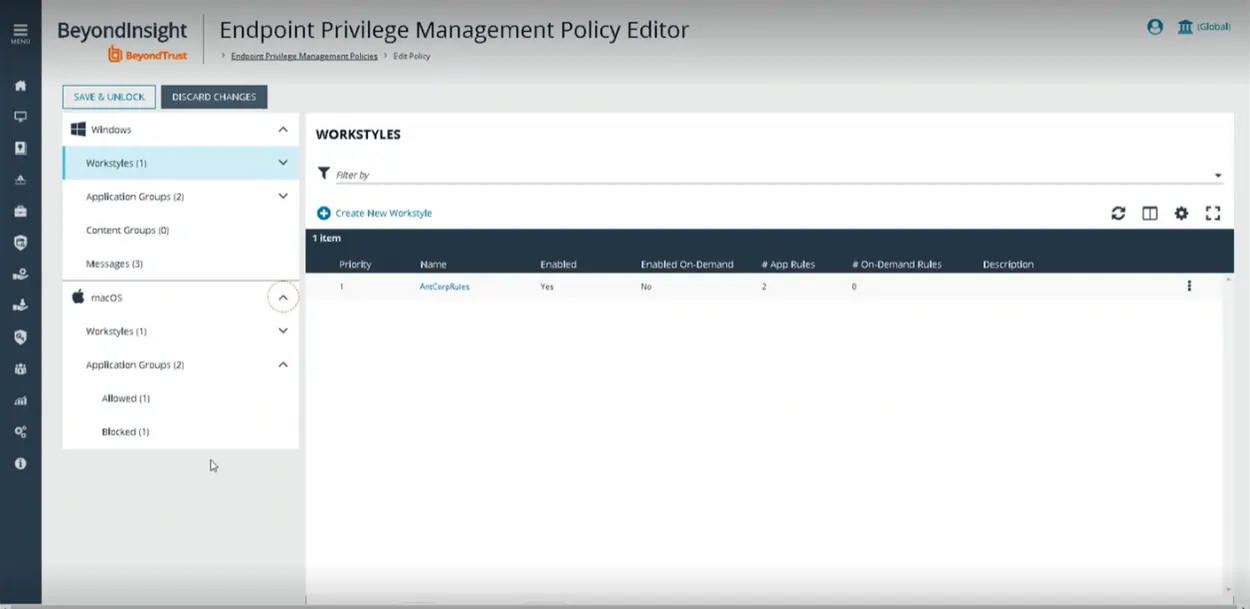Viewport: 1250px width, 609px height.
Task: Collapse the Windows section chevron
Action: [x=283, y=129]
